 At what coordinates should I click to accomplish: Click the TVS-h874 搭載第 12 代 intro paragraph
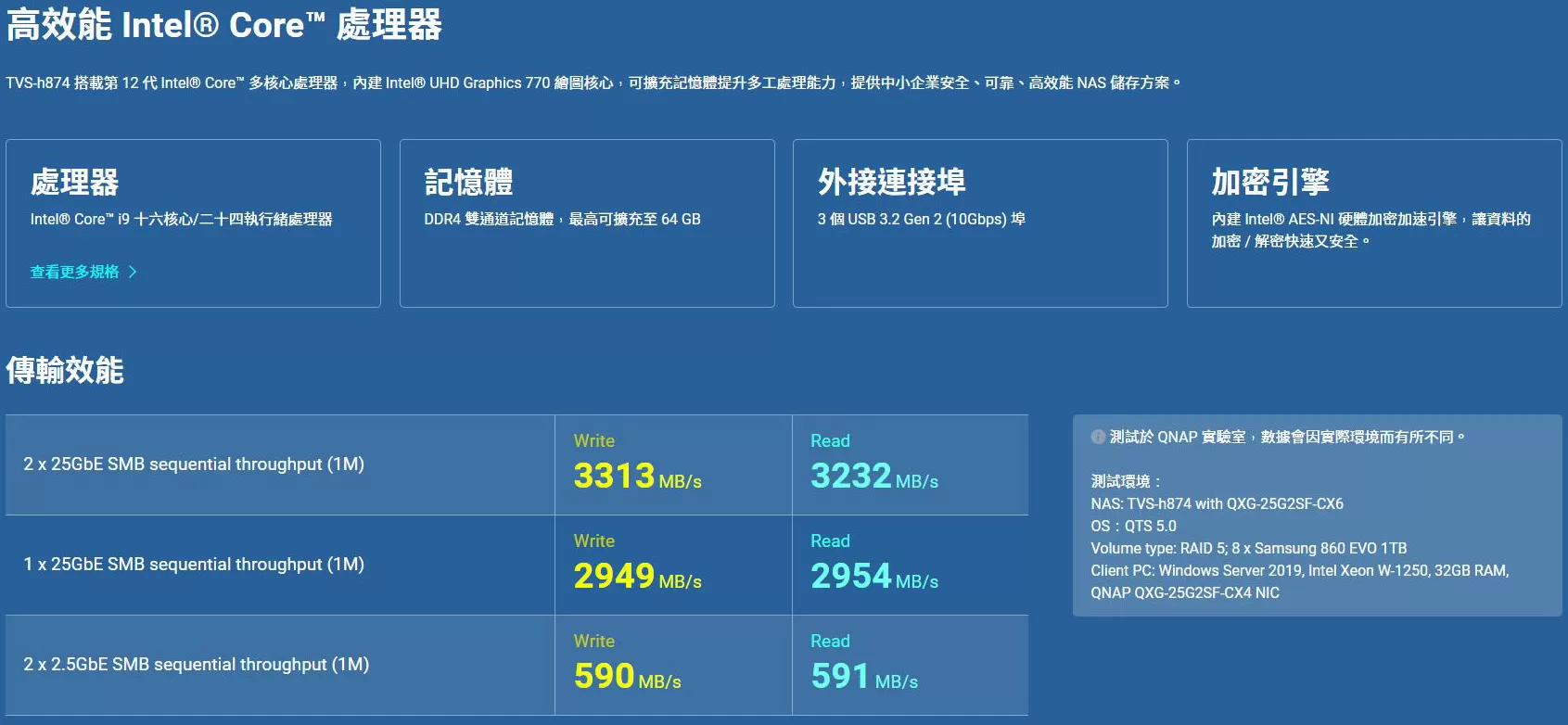593,83
